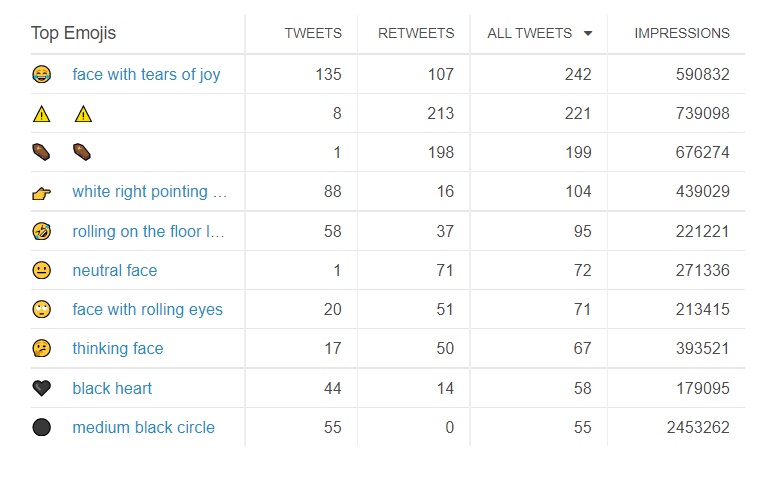This screenshot has height=477, width=784.
Task: Sort table by TWEETS column header
Action: coord(313,34)
